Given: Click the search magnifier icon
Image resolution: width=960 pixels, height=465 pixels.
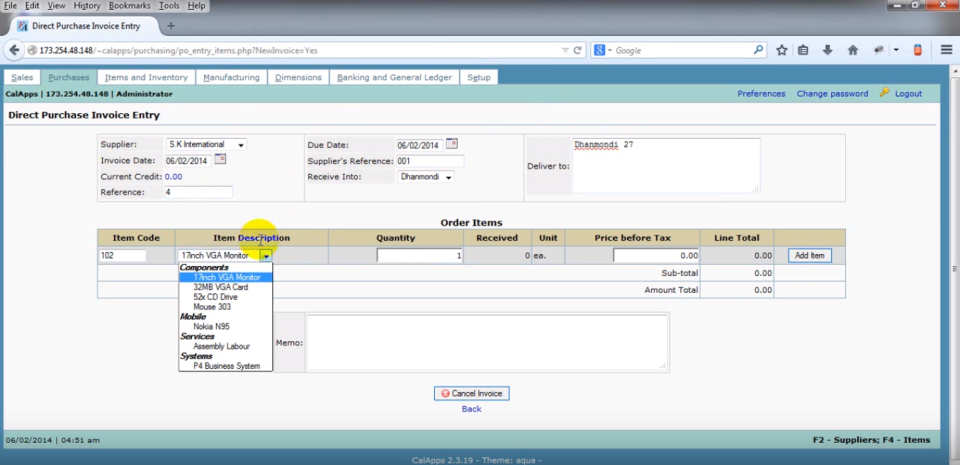Looking at the screenshot, I should 759,50.
